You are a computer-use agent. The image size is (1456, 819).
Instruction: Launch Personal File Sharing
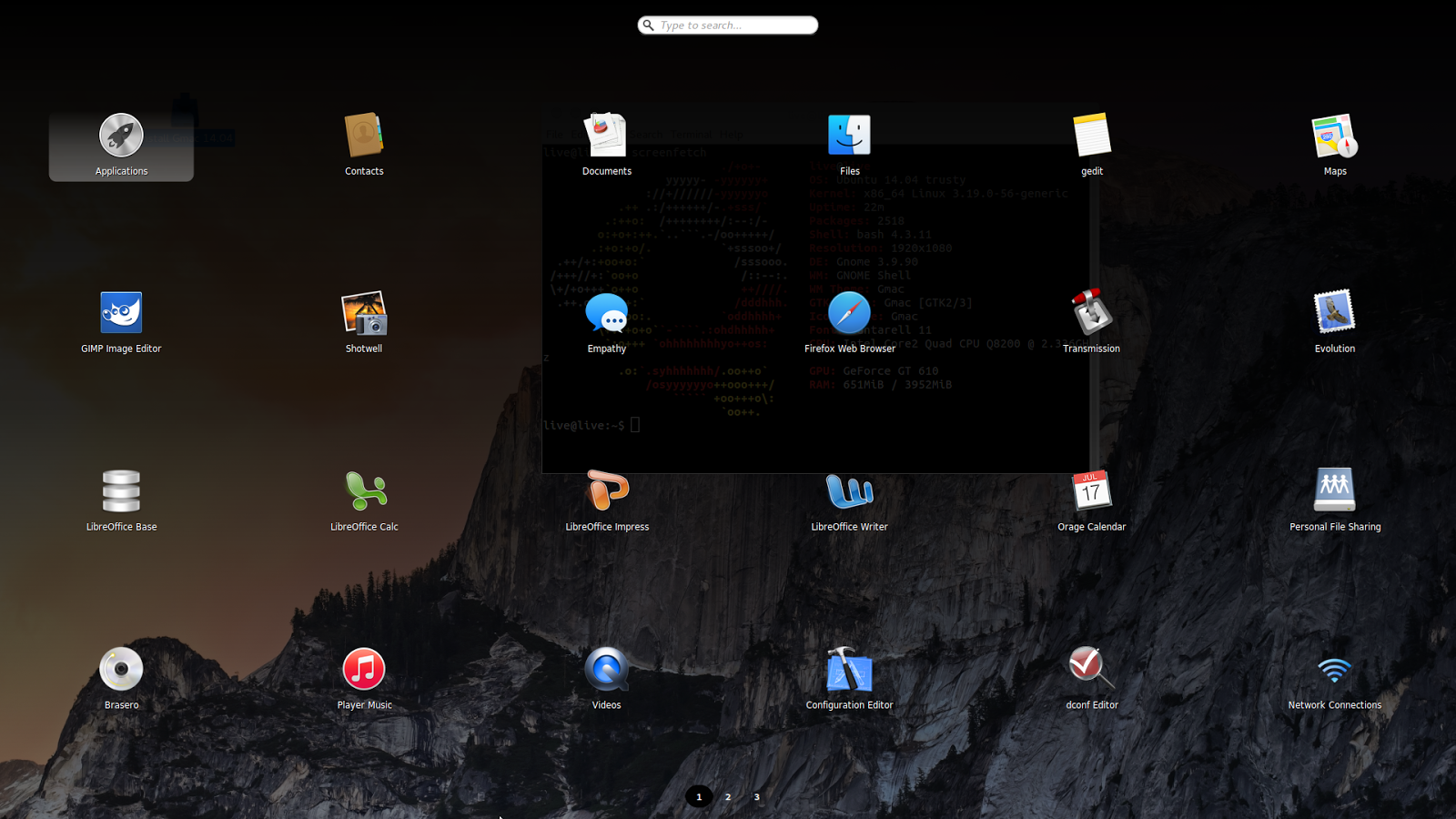[x=1335, y=491]
